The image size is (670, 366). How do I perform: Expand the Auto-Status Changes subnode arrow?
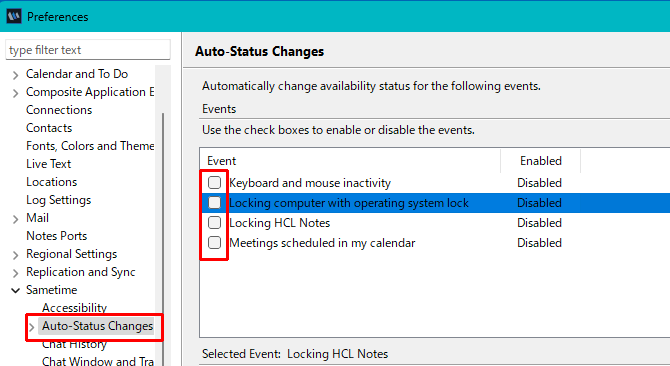pyautogui.click(x=32, y=327)
